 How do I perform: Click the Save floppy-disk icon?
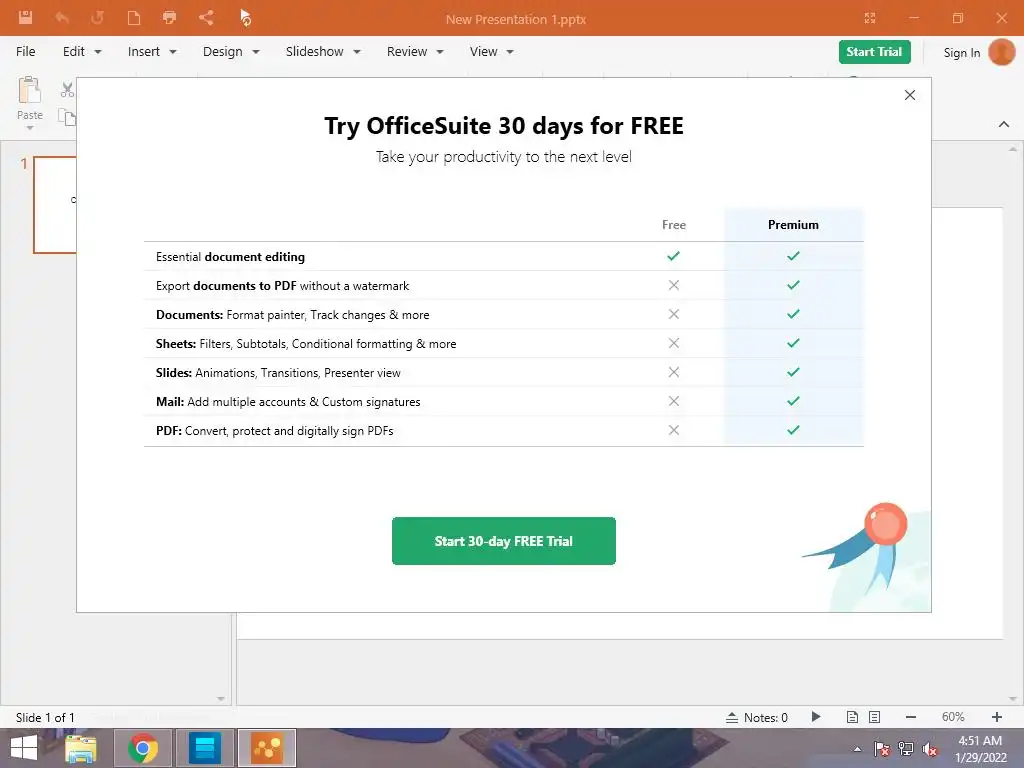(x=25, y=18)
